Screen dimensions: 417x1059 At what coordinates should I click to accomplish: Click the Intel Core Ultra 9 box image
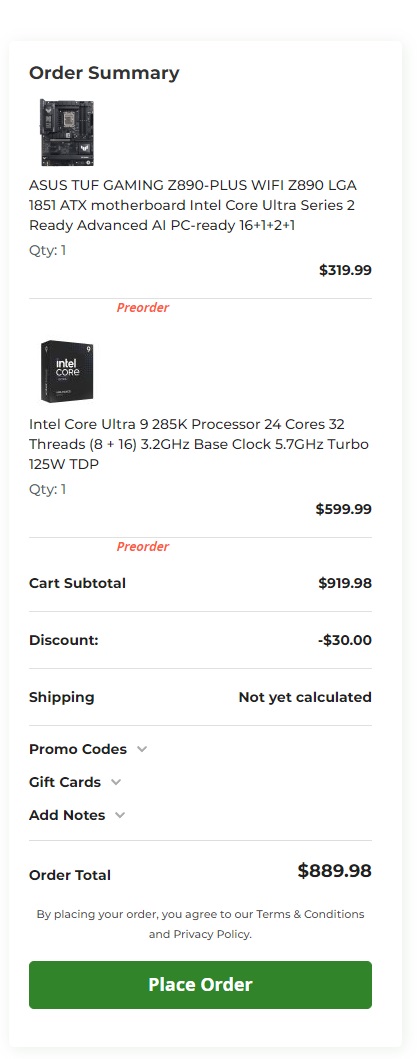[66, 371]
